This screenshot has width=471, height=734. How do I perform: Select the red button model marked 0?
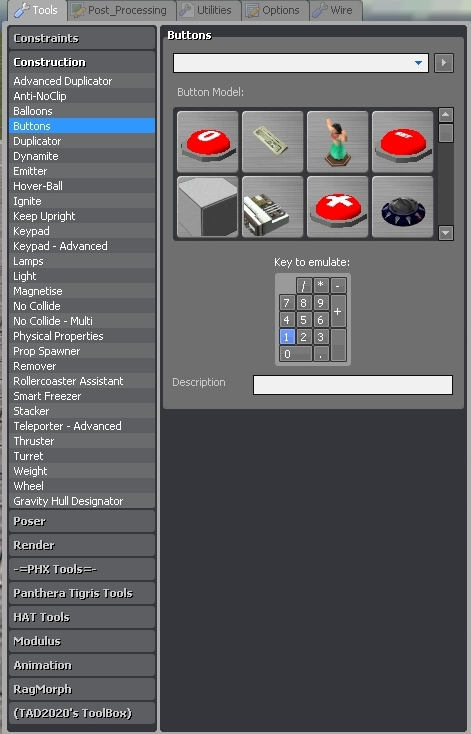pyautogui.click(x=208, y=142)
